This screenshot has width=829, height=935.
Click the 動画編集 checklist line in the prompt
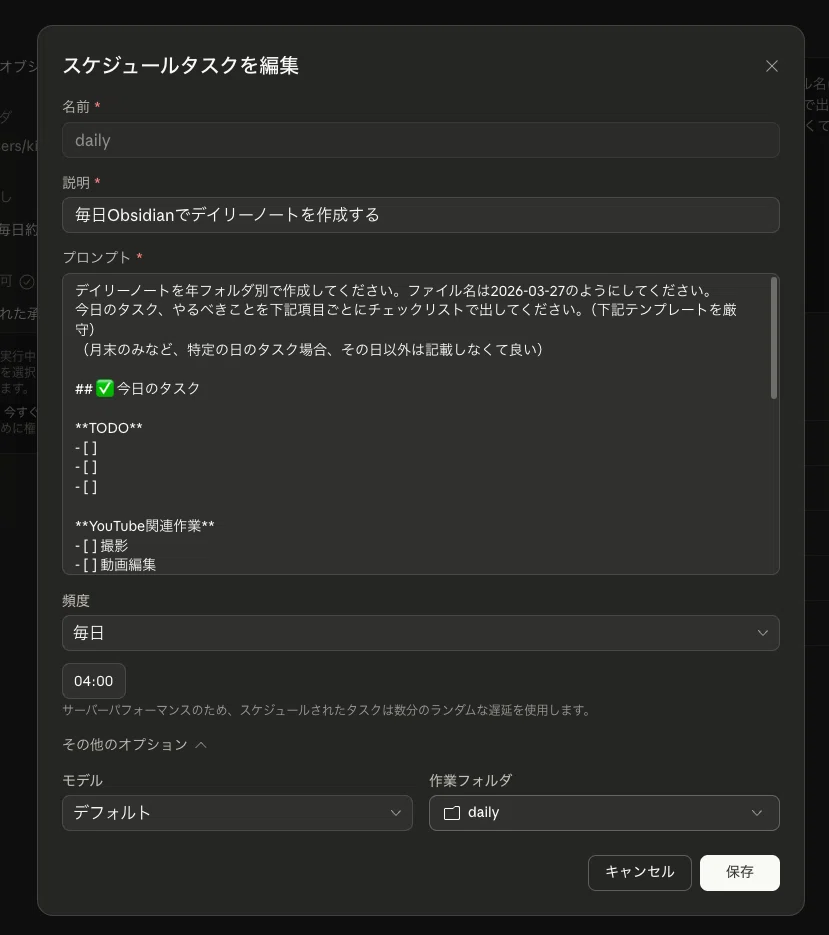pyautogui.click(x=116, y=565)
